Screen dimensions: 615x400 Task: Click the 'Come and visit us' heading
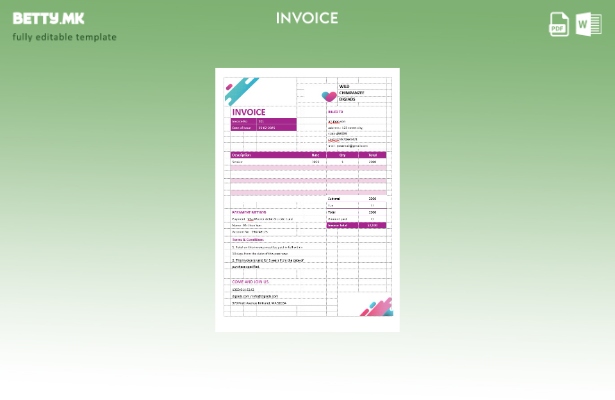(252, 282)
